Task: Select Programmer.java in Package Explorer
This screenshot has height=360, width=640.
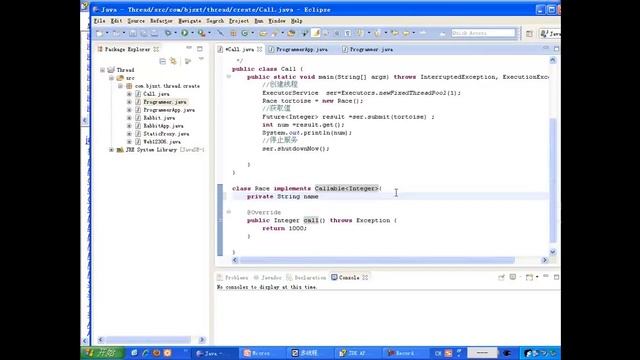Action: (165, 102)
